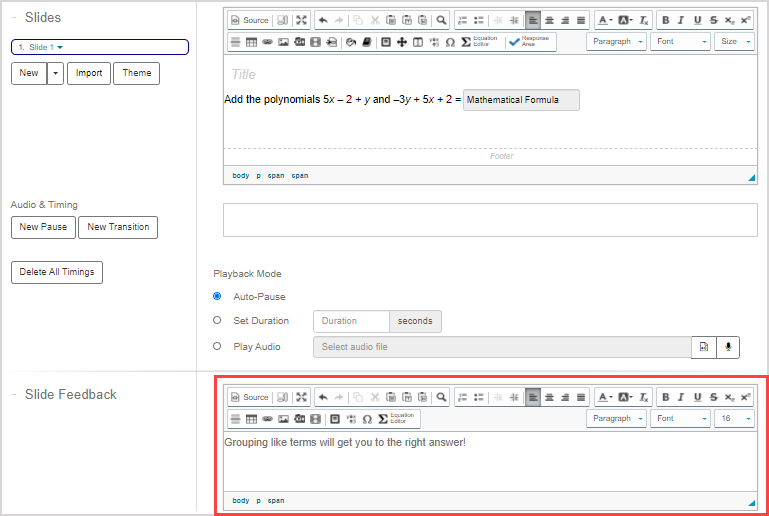The width and height of the screenshot is (769, 516).
Task: Maximize the Slide Feedback editor
Action: tap(301, 397)
